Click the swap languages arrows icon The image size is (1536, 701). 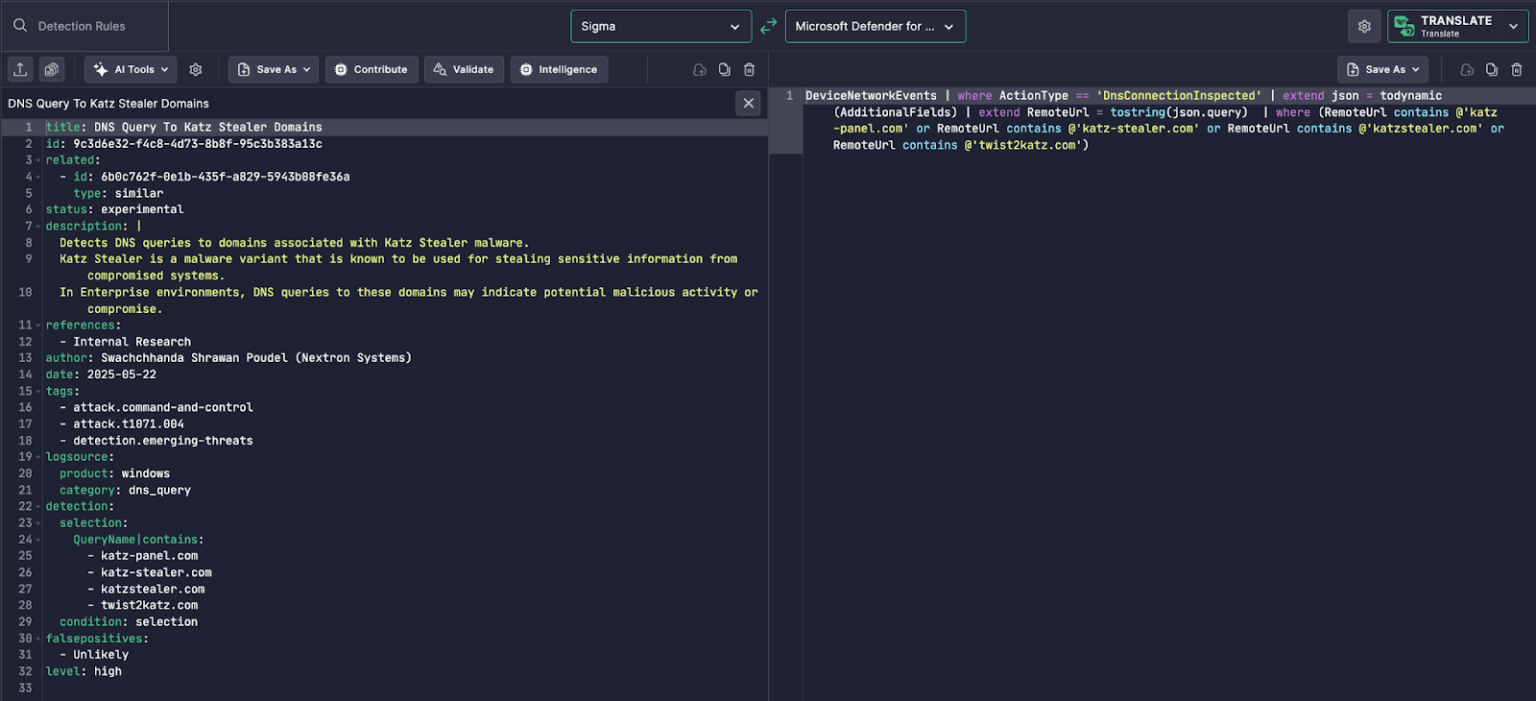click(768, 27)
